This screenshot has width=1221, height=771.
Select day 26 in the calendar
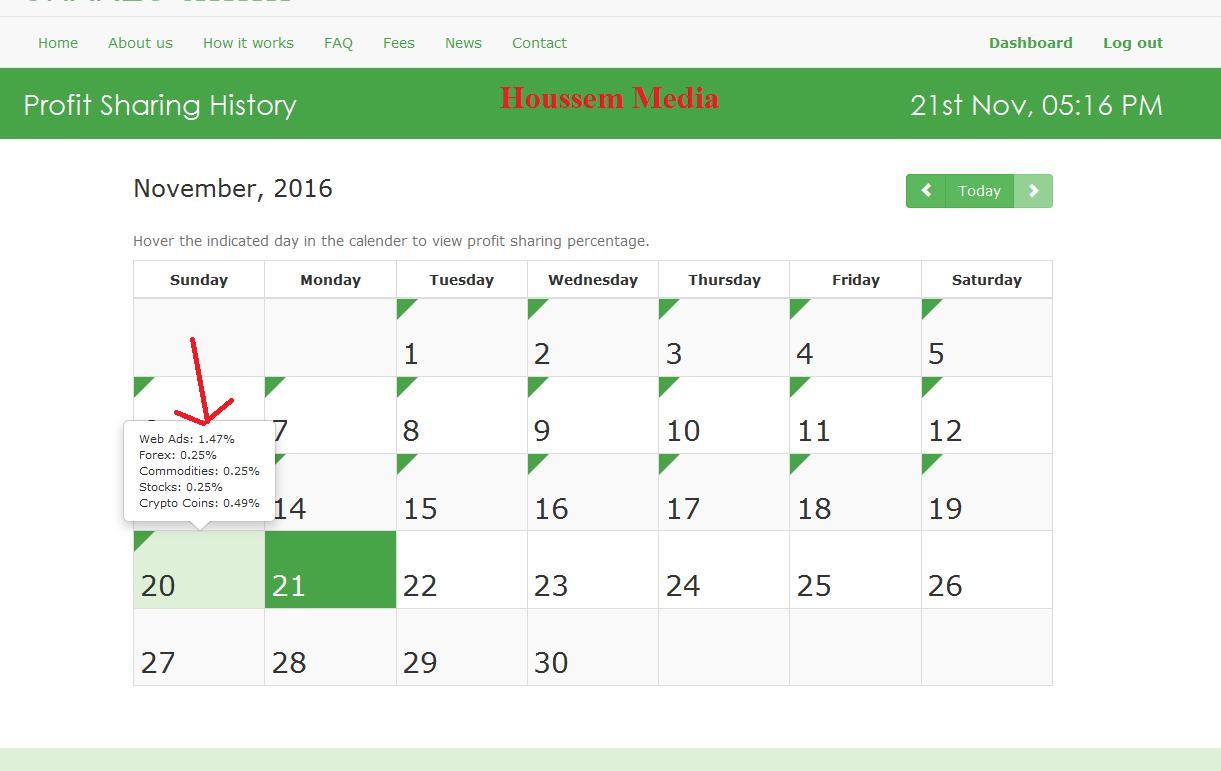987,570
